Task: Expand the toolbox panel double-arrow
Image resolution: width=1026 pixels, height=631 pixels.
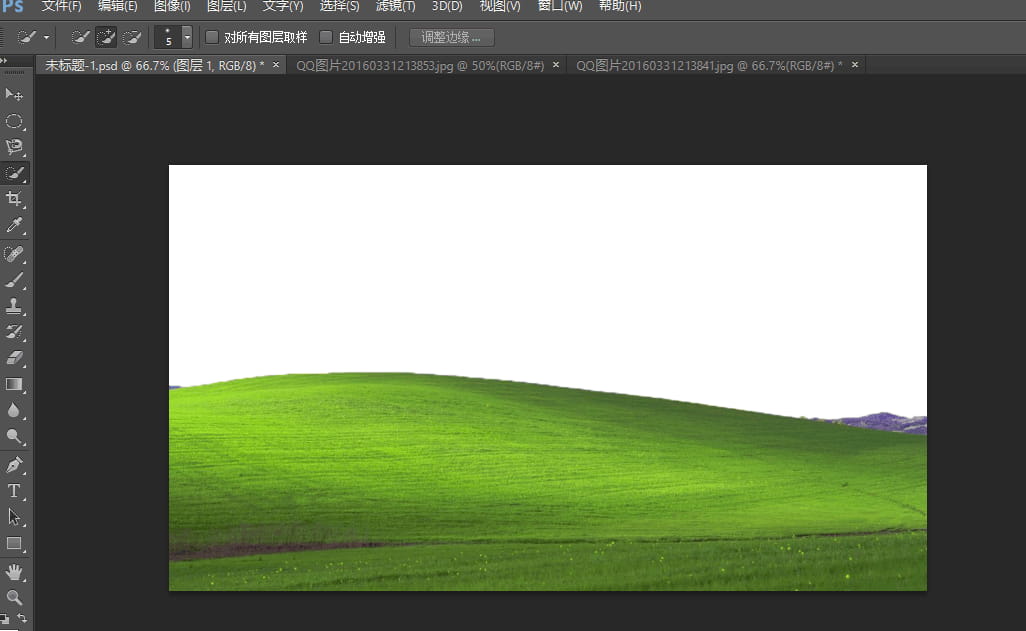Action: coord(4,61)
